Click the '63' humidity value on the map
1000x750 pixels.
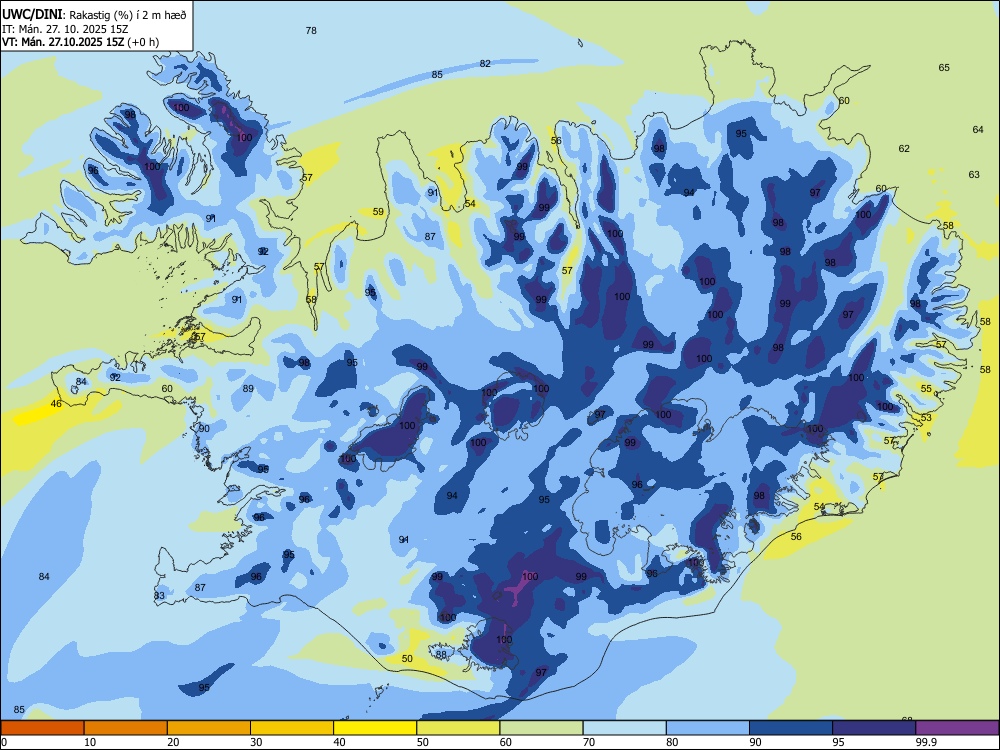click(974, 174)
